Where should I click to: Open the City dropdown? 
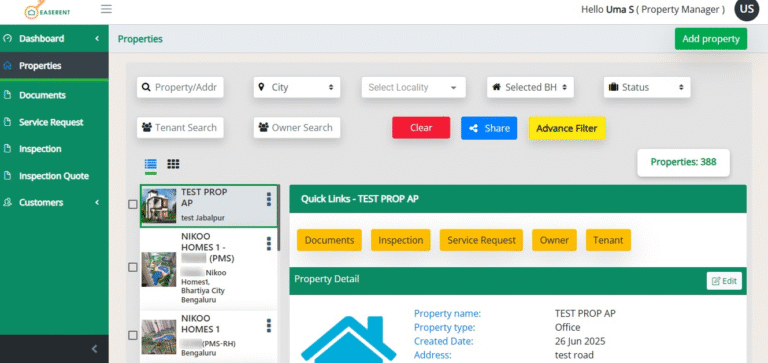[x=297, y=87]
